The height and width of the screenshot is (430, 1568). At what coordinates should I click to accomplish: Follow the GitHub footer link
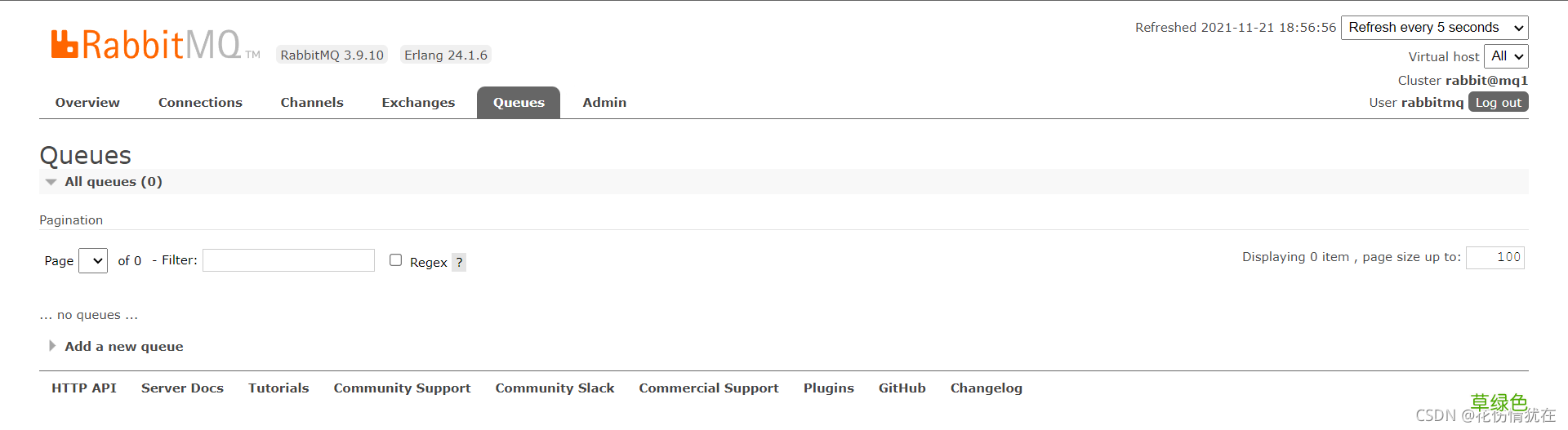tap(902, 388)
